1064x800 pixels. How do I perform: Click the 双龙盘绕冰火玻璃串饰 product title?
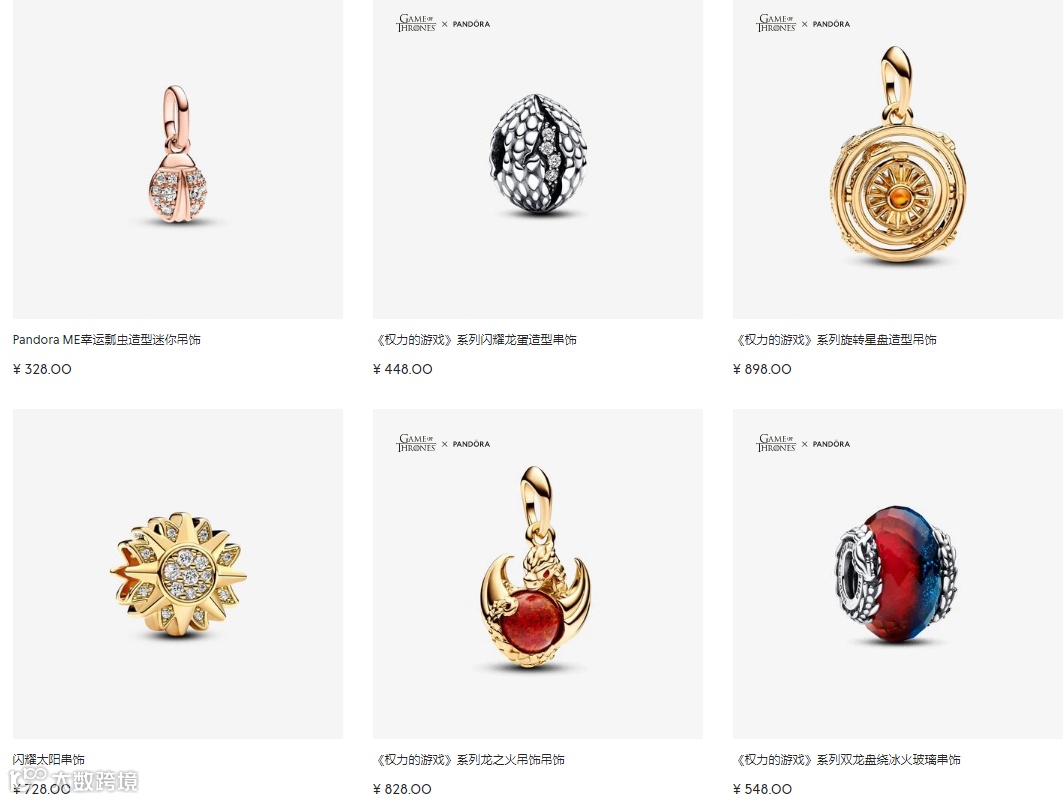[848, 759]
